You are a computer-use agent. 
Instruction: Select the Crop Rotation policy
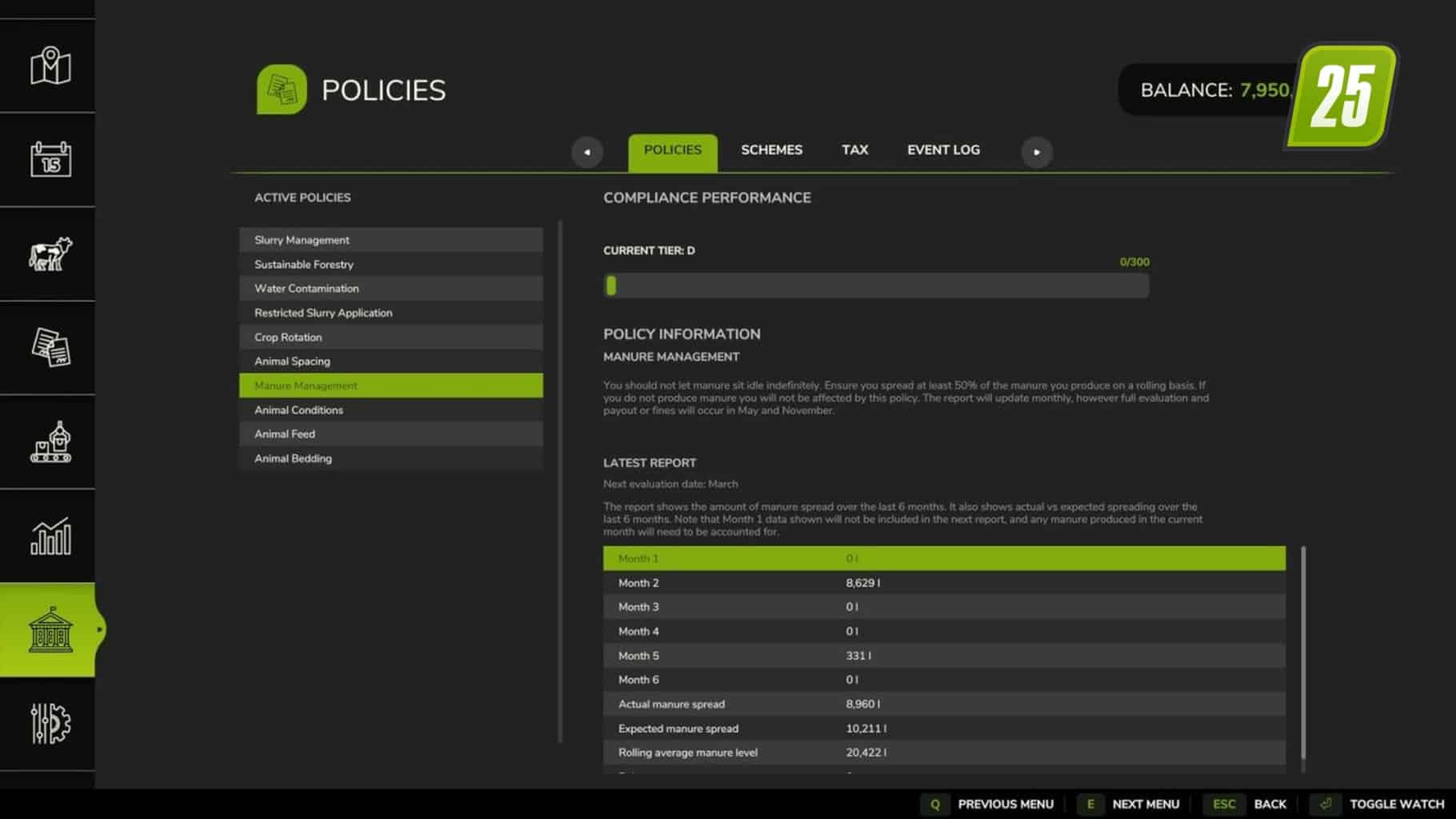391,337
